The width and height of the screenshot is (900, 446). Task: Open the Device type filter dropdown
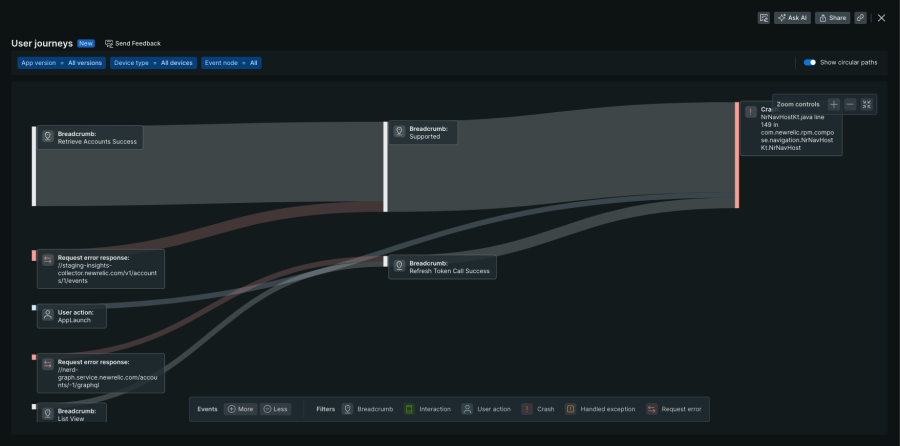[x=152, y=62]
